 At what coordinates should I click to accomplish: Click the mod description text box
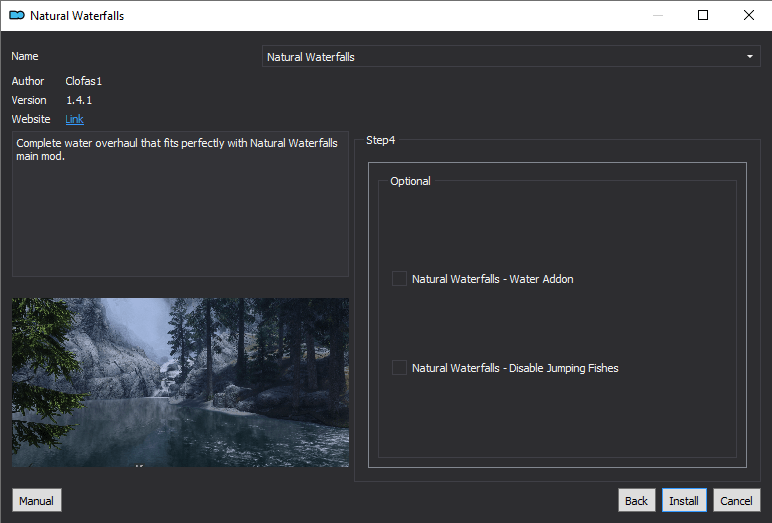point(180,204)
